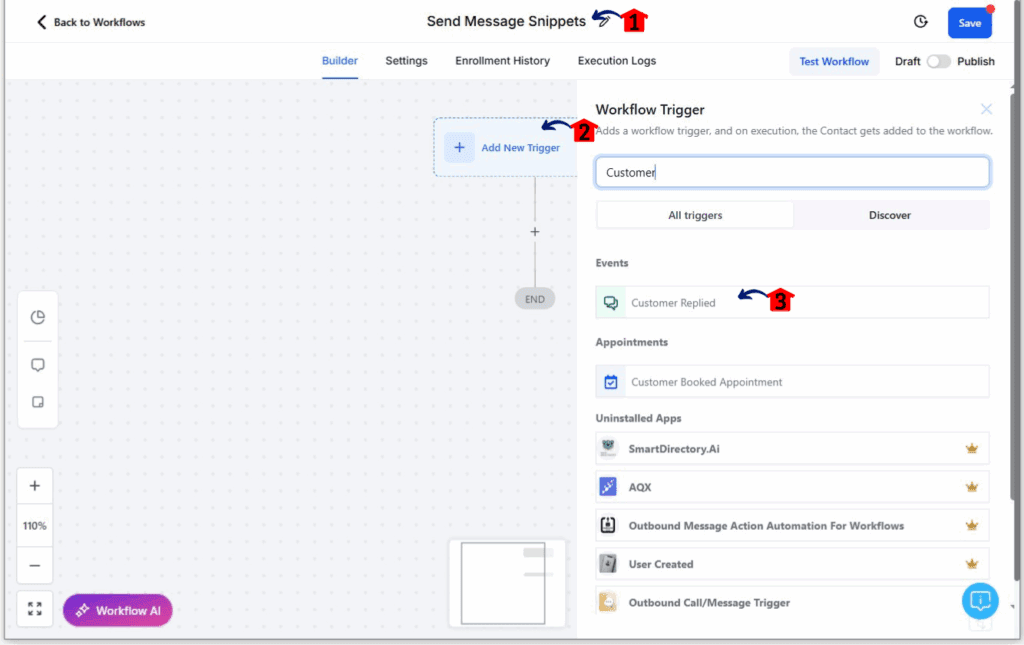The image size is (1024, 645).
Task: Click the crown icon for SmartDirectory.Ai
Action: tap(972, 448)
